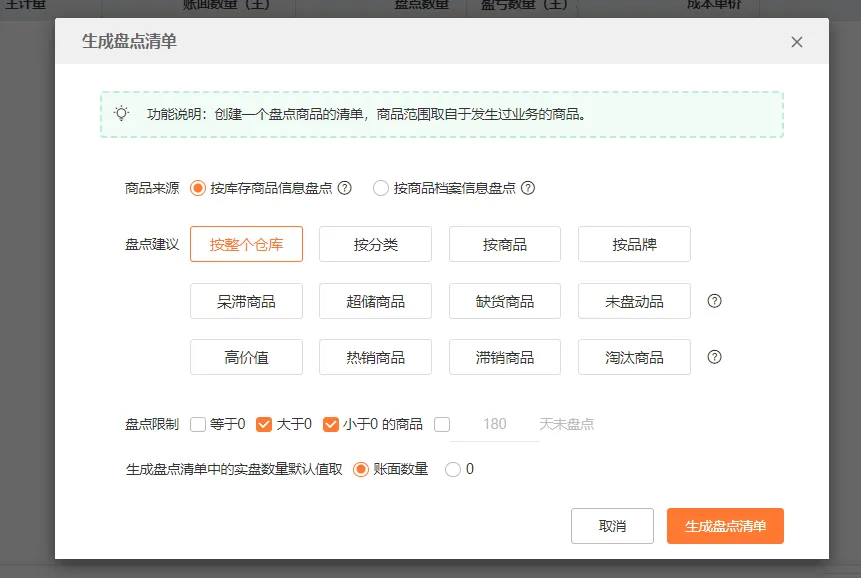This screenshot has height=578, width=861.
Task: Enable the 天未盘点 checkbox
Action: tap(442, 424)
